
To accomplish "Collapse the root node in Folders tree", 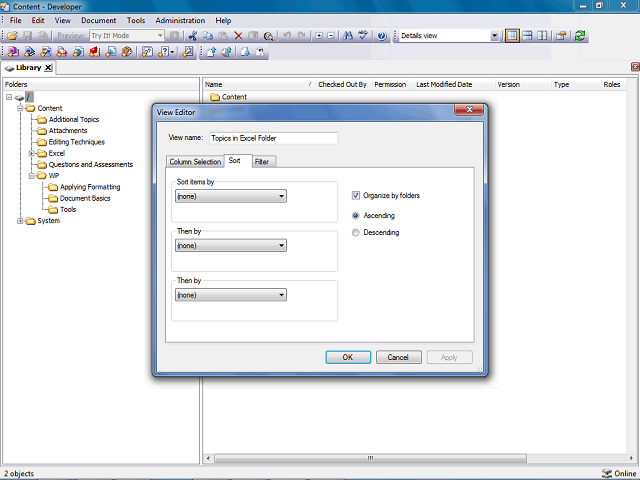I will tap(9, 97).
